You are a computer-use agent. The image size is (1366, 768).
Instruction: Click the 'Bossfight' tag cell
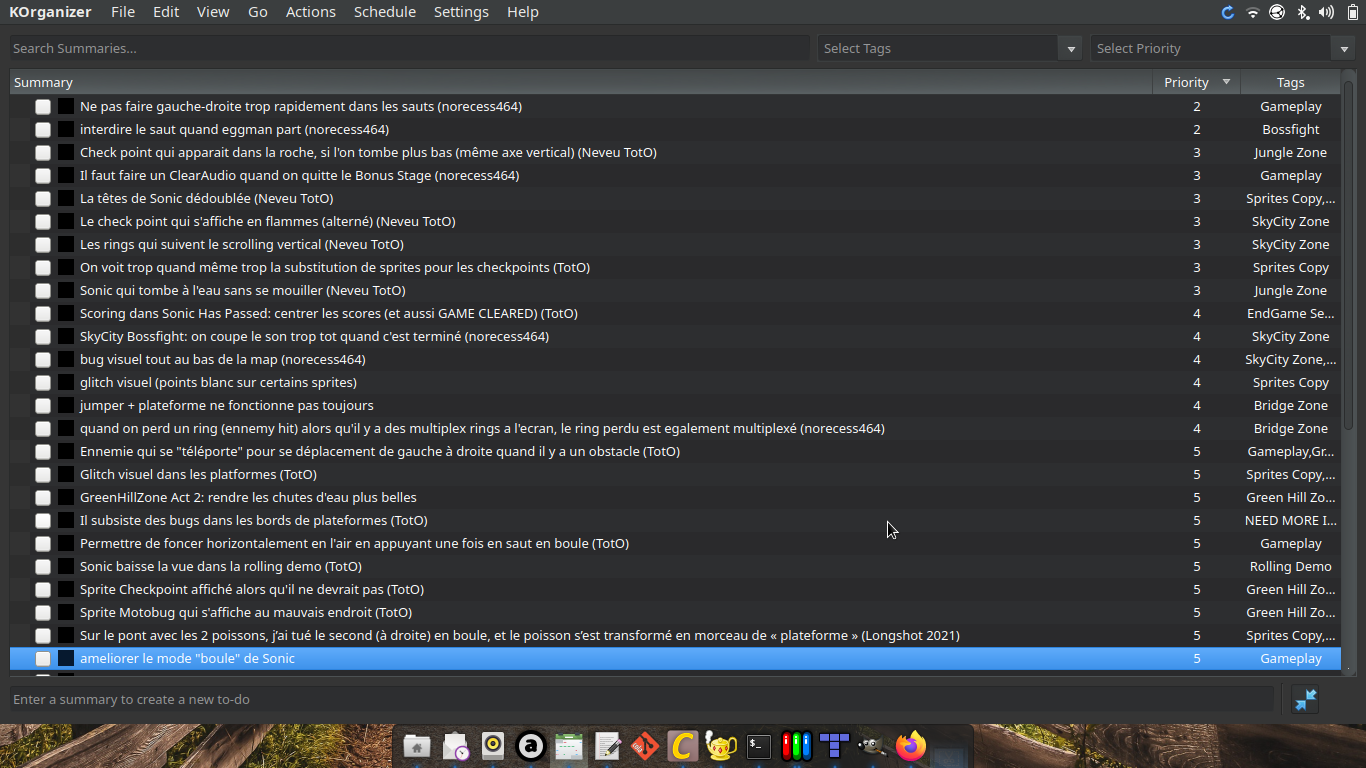1290,129
